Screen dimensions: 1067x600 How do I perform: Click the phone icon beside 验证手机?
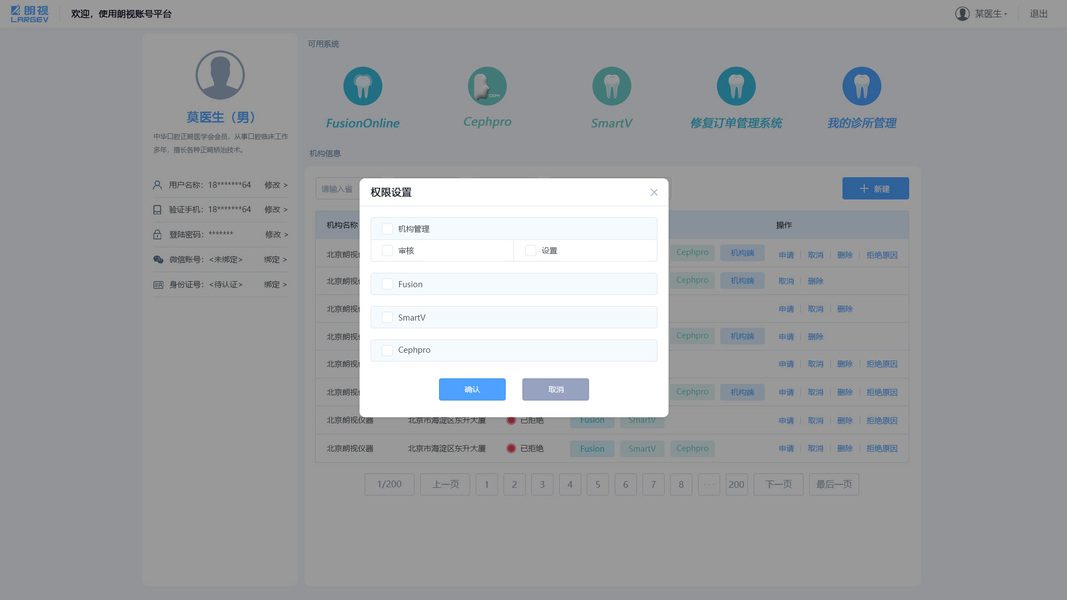[x=157, y=210]
